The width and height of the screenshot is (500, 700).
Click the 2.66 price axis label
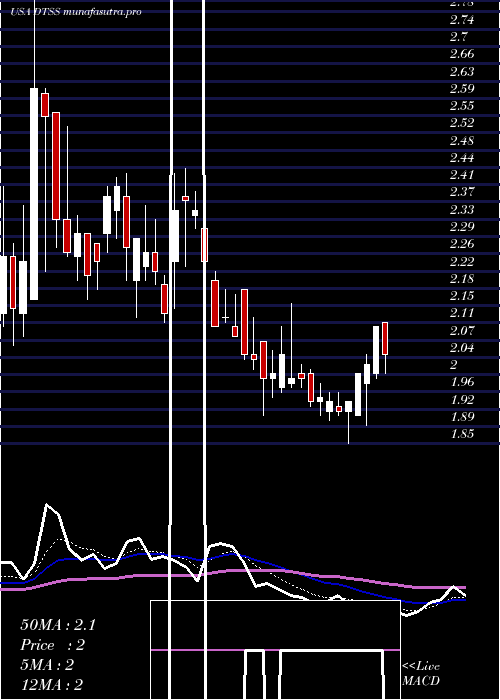tap(462, 54)
